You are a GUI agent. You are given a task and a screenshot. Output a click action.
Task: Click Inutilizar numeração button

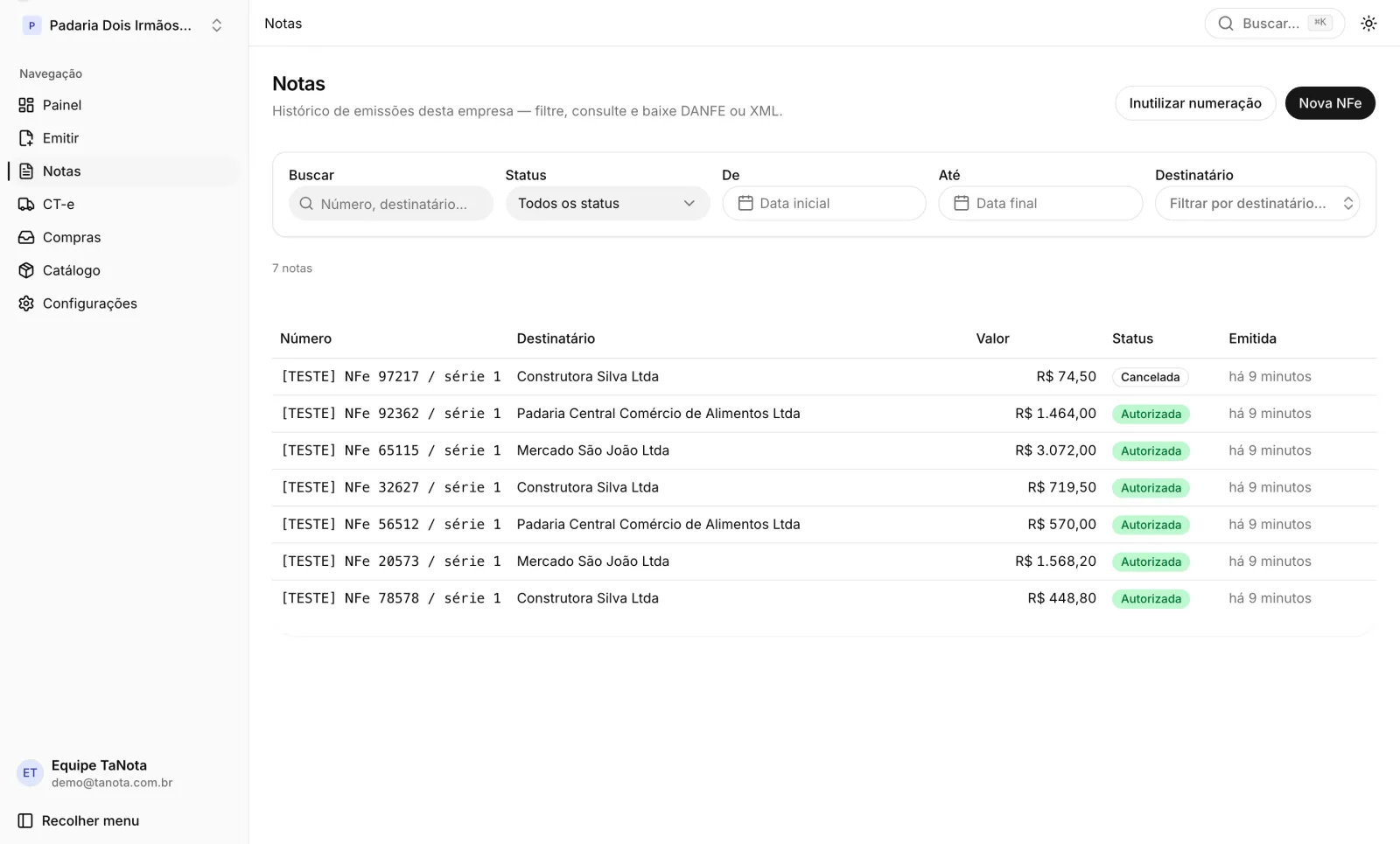pos(1195,103)
